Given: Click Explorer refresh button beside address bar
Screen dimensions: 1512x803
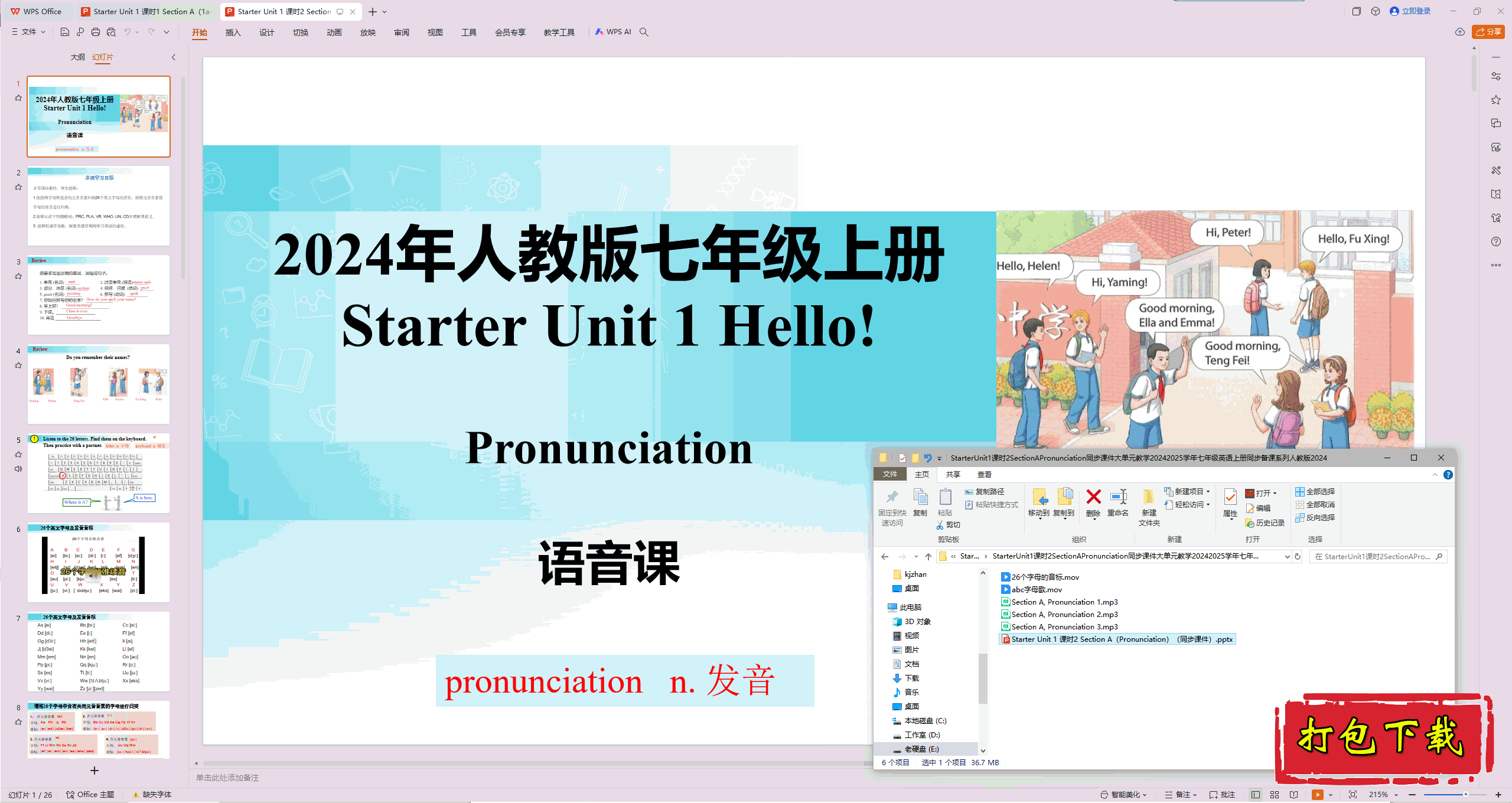Looking at the screenshot, I should 1298,556.
